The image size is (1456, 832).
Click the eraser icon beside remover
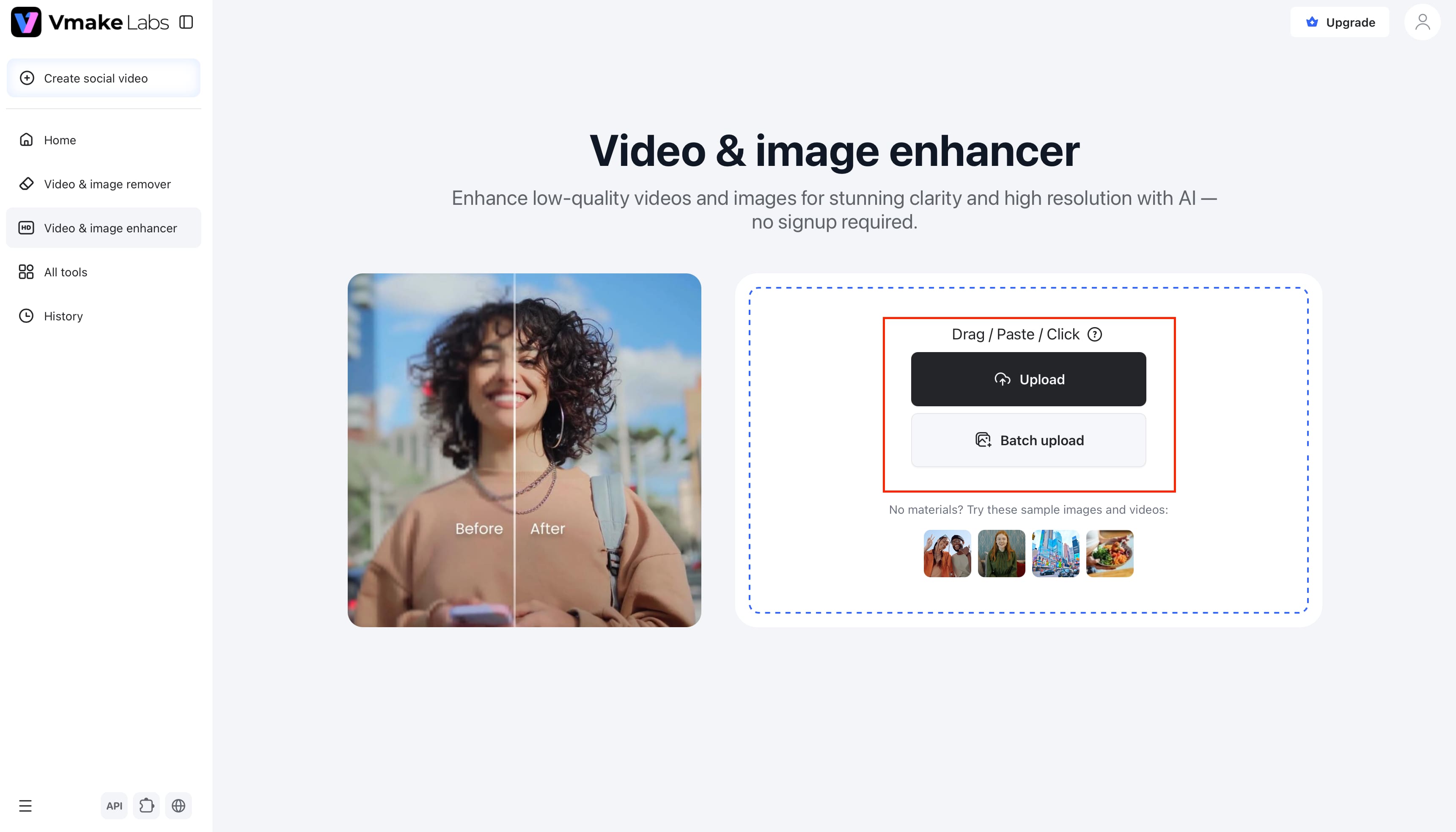tap(26, 184)
